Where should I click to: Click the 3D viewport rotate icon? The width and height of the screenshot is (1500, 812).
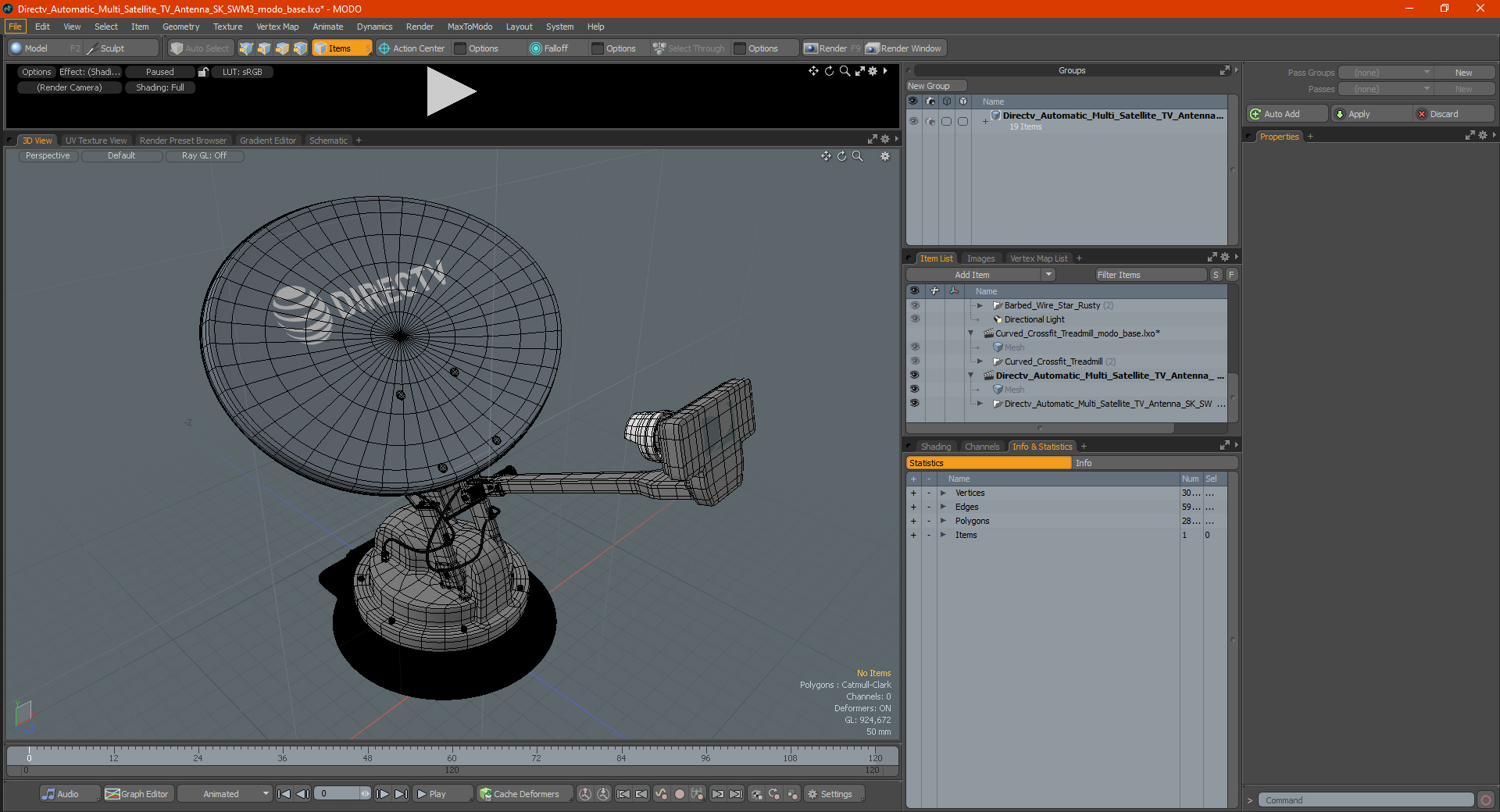click(x=841, y=156)
